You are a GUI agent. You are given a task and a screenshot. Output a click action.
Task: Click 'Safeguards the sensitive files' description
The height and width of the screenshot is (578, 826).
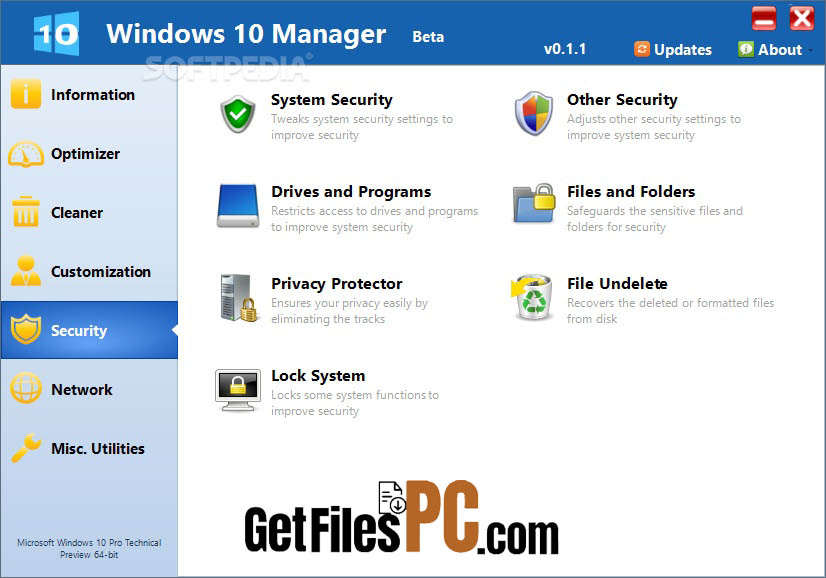655,219
